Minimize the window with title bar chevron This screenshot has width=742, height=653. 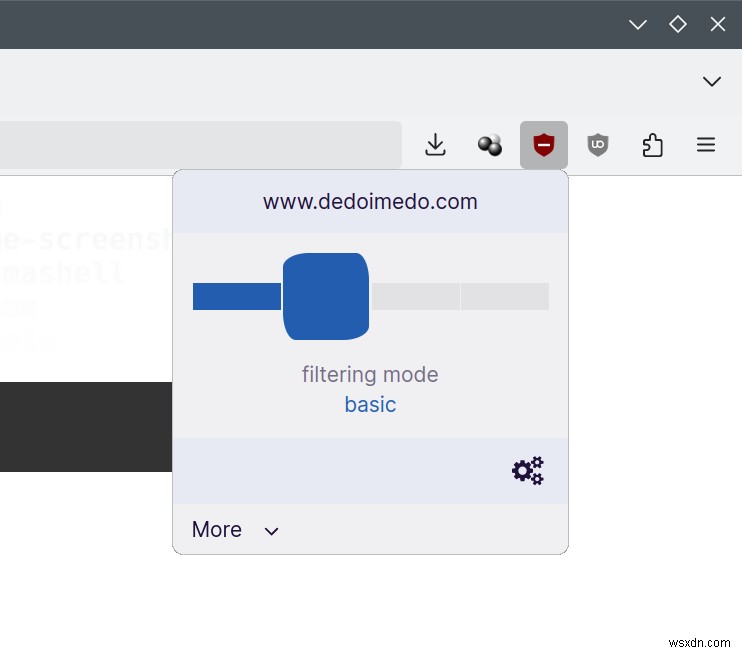(637, 24)
